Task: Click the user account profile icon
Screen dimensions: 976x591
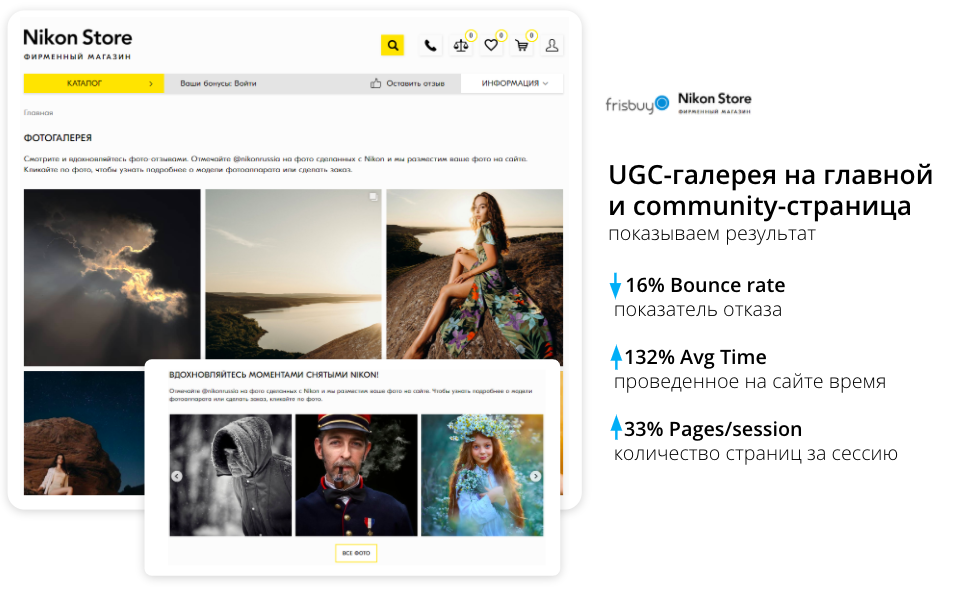Action: pyautogui.click(x=552, y=45)
